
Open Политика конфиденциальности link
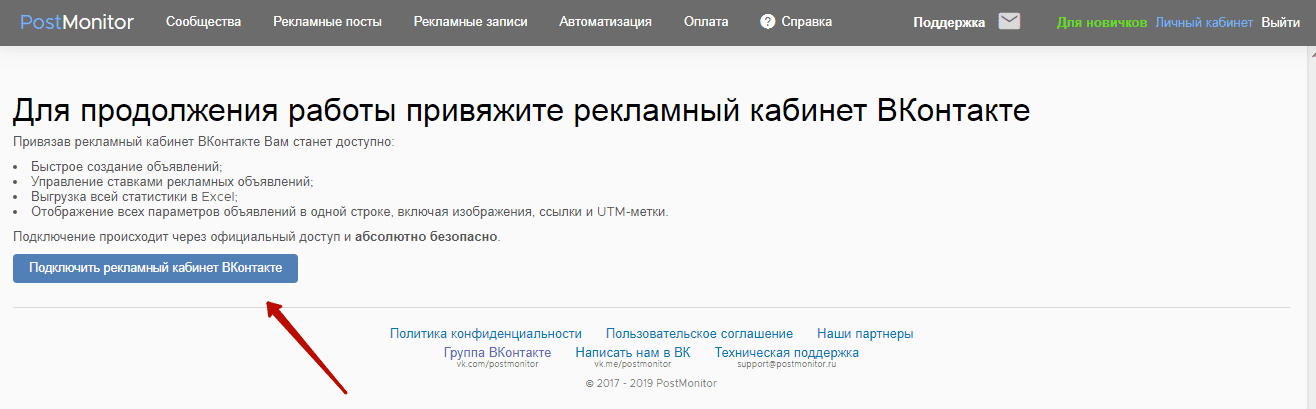[x=486, y=334]
